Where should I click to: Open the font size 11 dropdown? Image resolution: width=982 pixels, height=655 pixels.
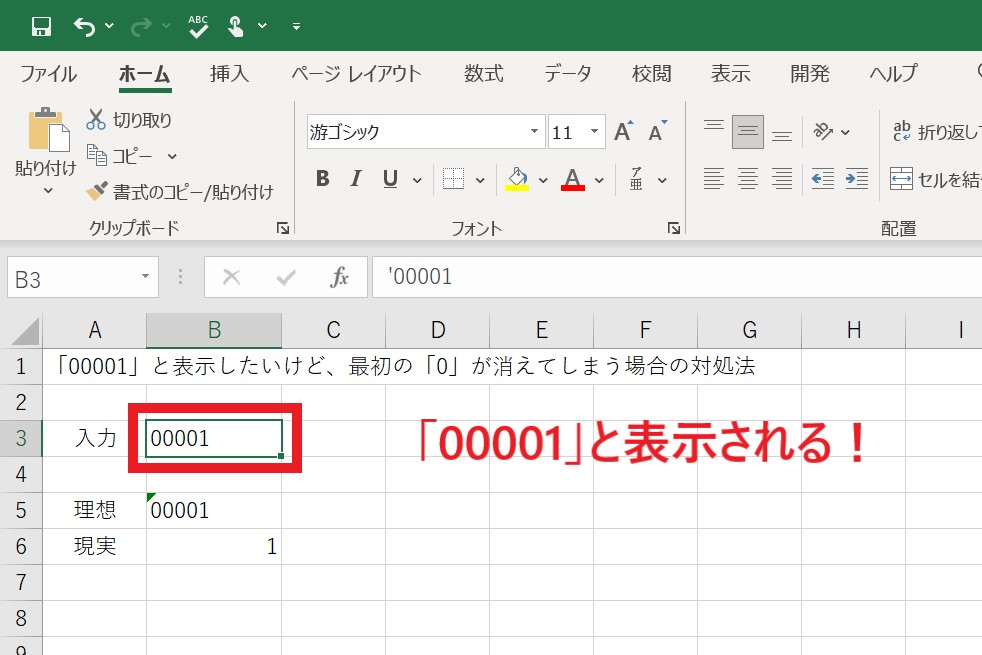[x=594, y=131]
